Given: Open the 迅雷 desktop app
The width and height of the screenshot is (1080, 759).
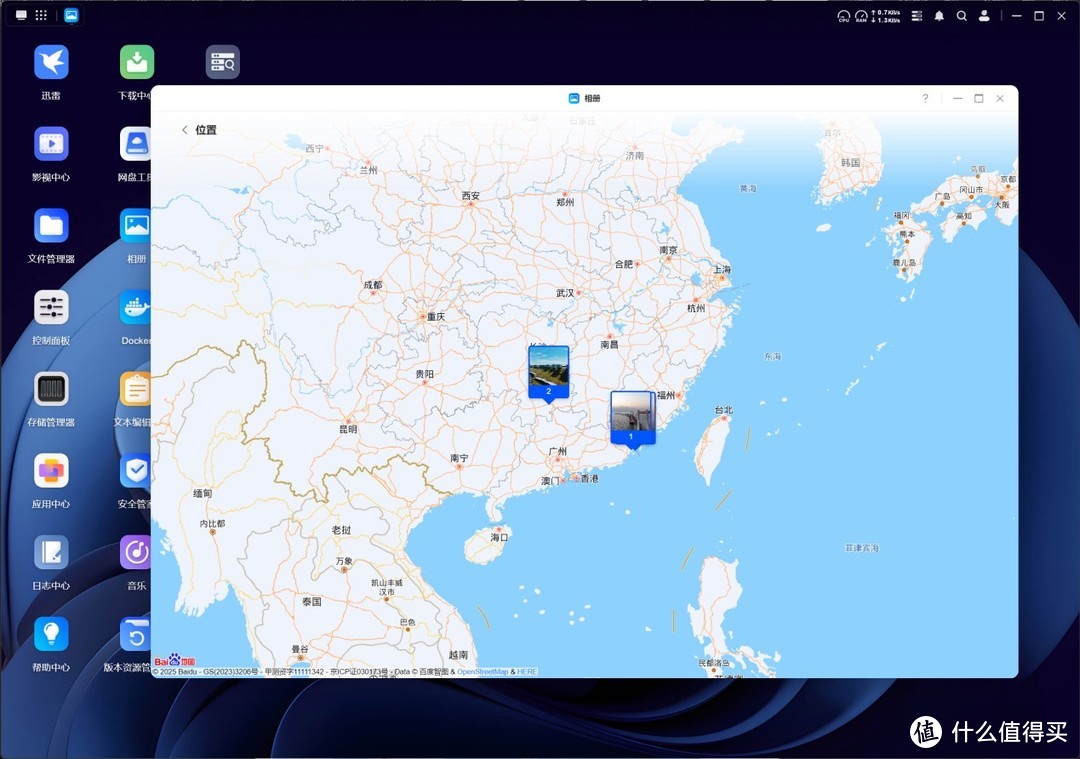Looking at the screenshot, I should pyautogui.click(x=51, y=62).
